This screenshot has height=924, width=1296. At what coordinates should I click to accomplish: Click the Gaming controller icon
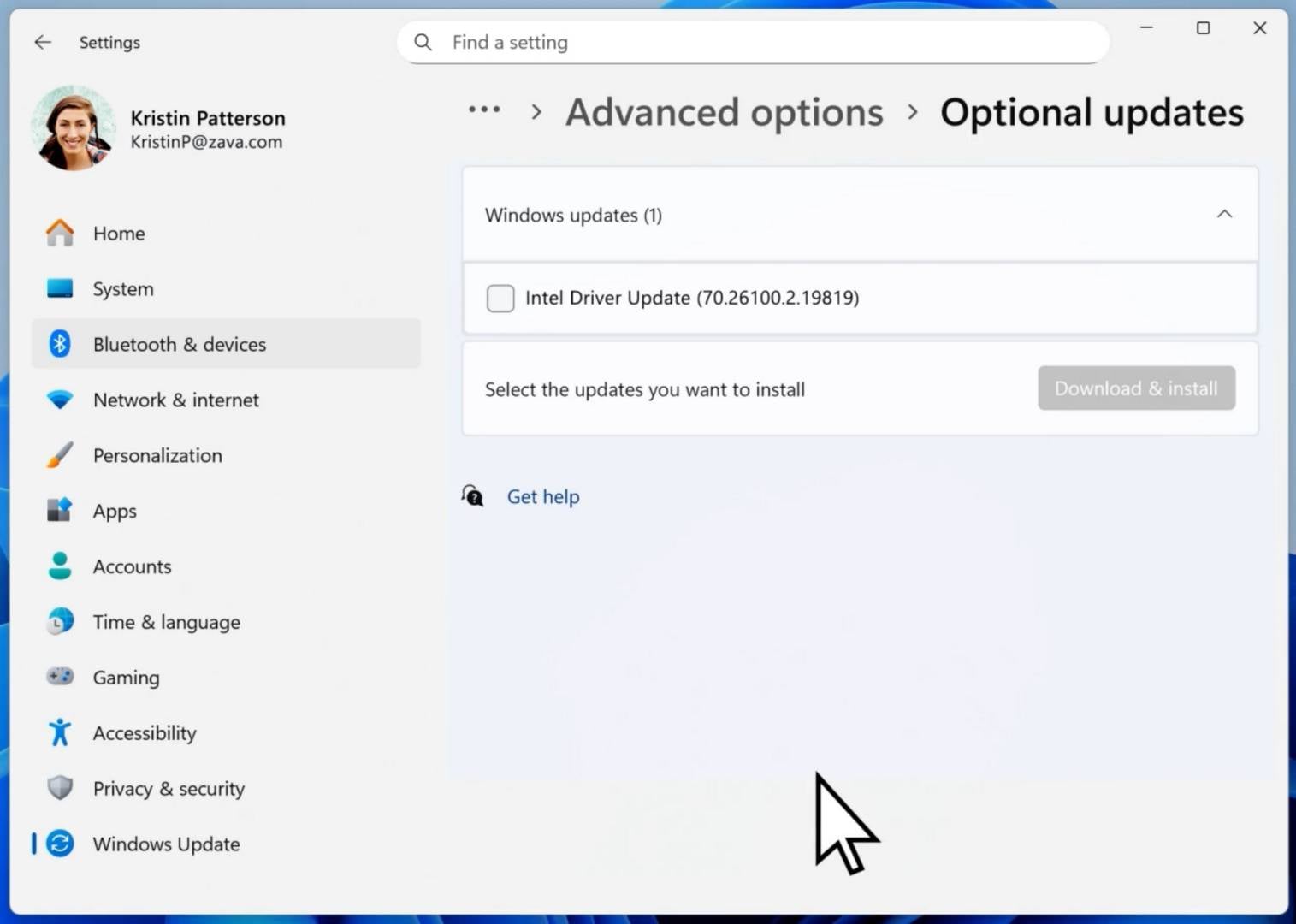(x=60, y=677)
